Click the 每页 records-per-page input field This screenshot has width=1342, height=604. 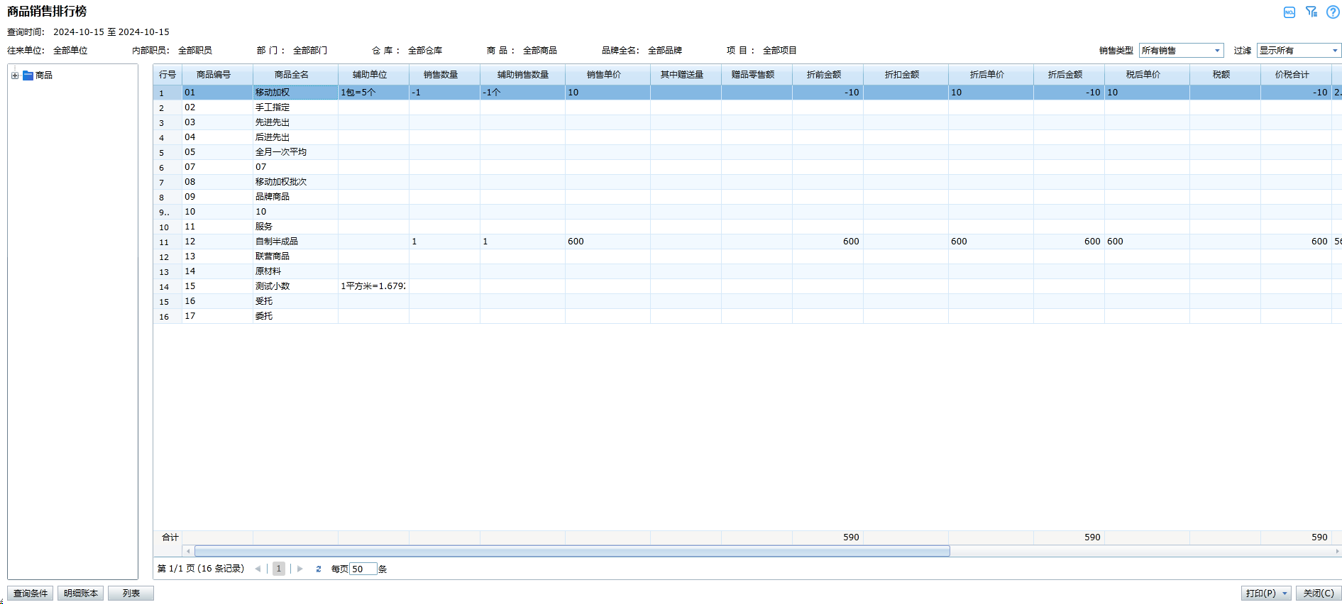click(x=363, y=569)
